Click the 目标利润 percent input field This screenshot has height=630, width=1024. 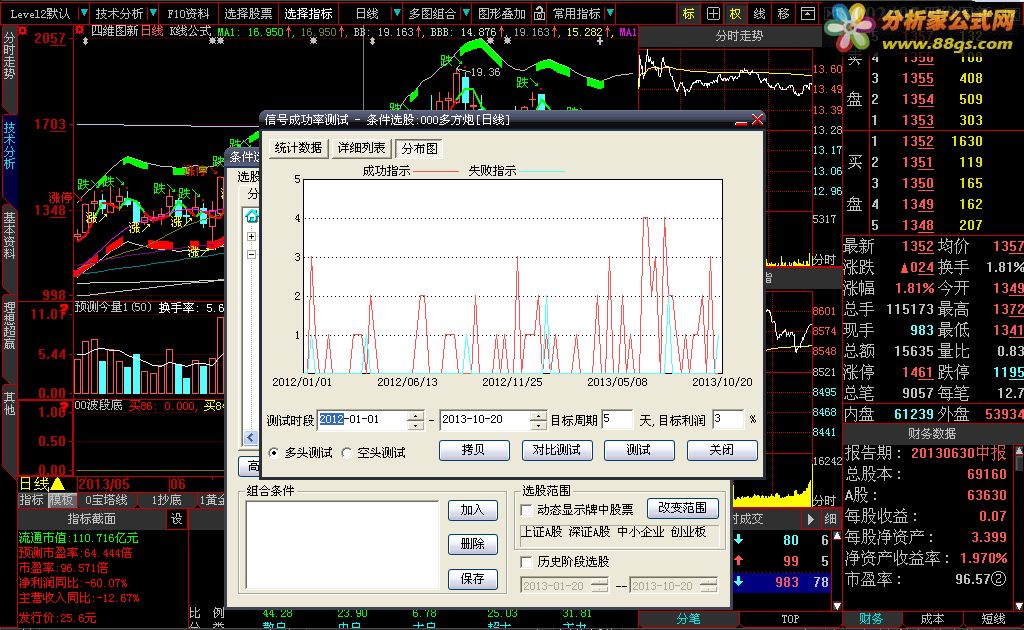(x=728, y=420)
